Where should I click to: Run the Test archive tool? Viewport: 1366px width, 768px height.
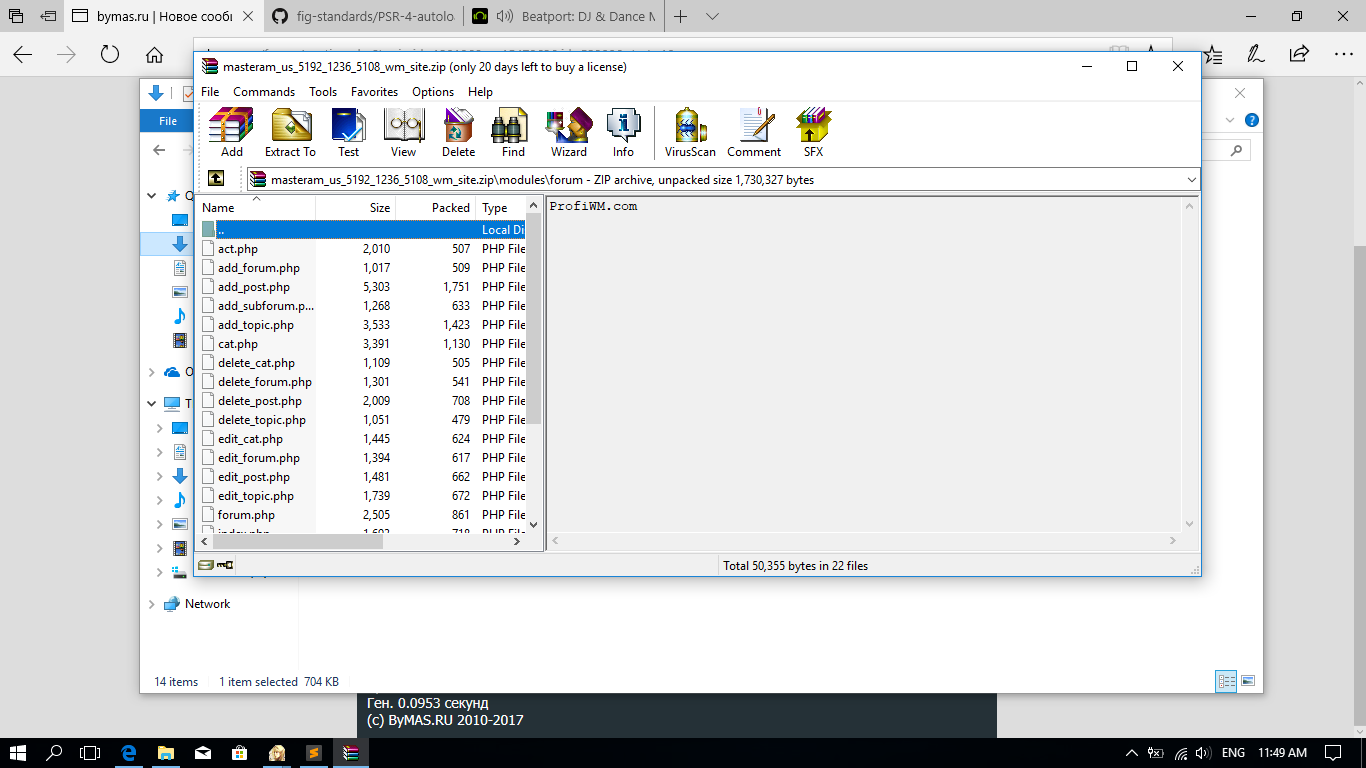pyautogui.click(x=348, y=132)
